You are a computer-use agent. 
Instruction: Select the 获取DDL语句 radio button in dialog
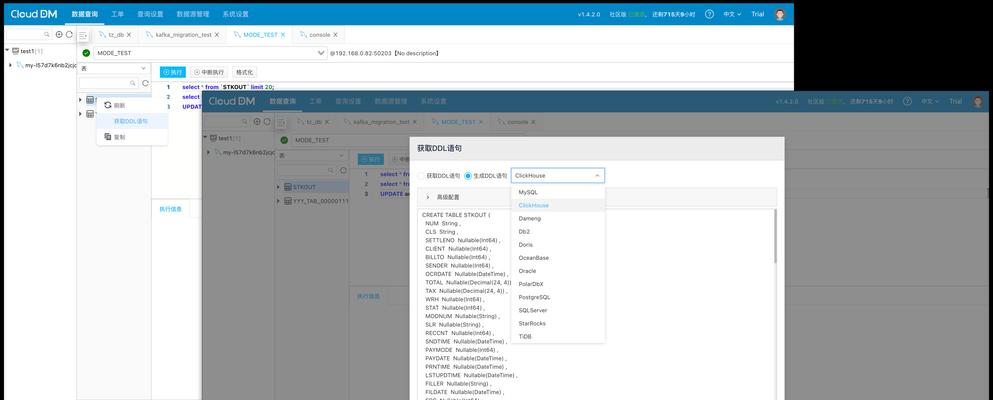coord(422,175)
